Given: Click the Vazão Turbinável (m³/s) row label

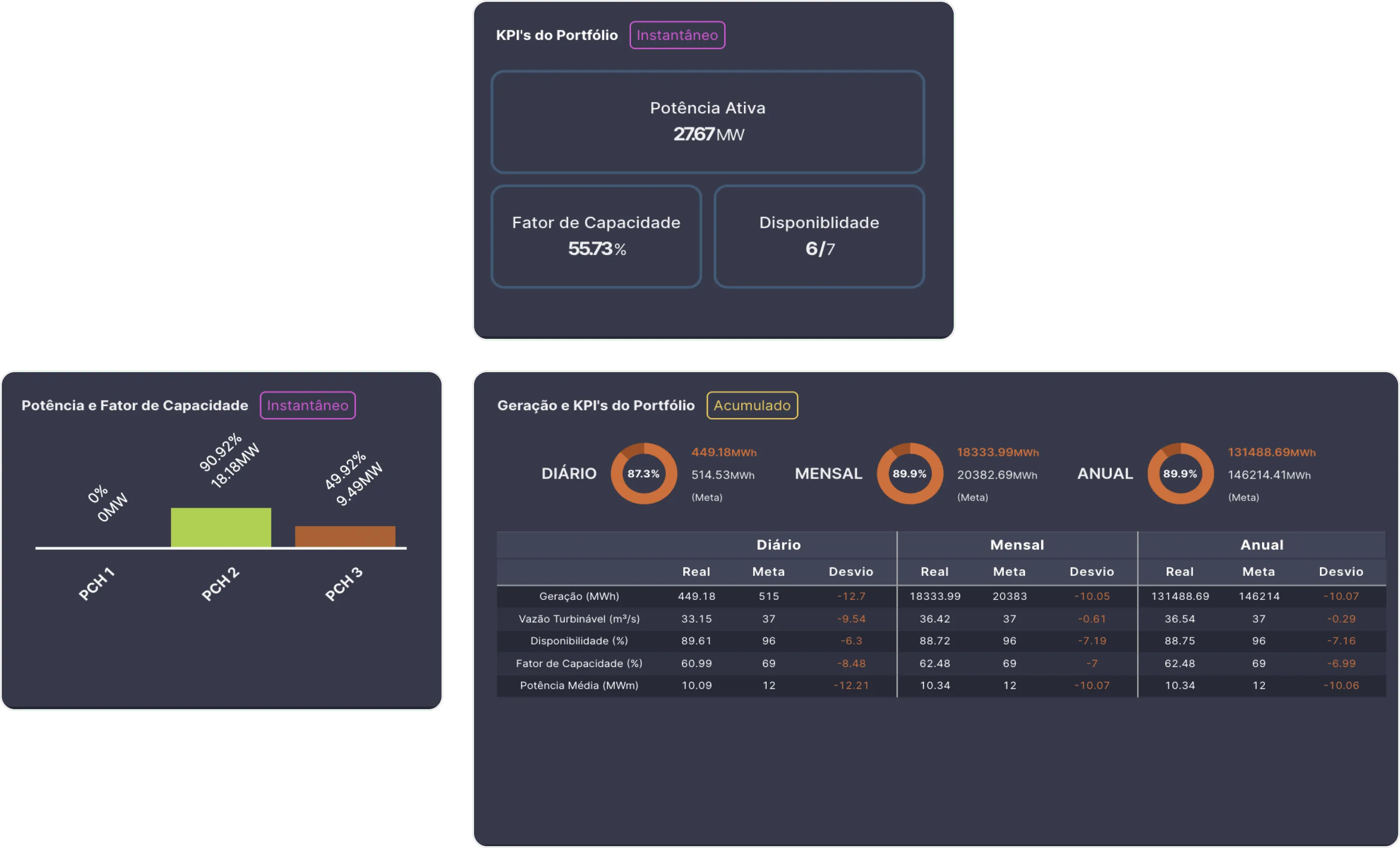Looking at the screenshot, I should 579,619.
